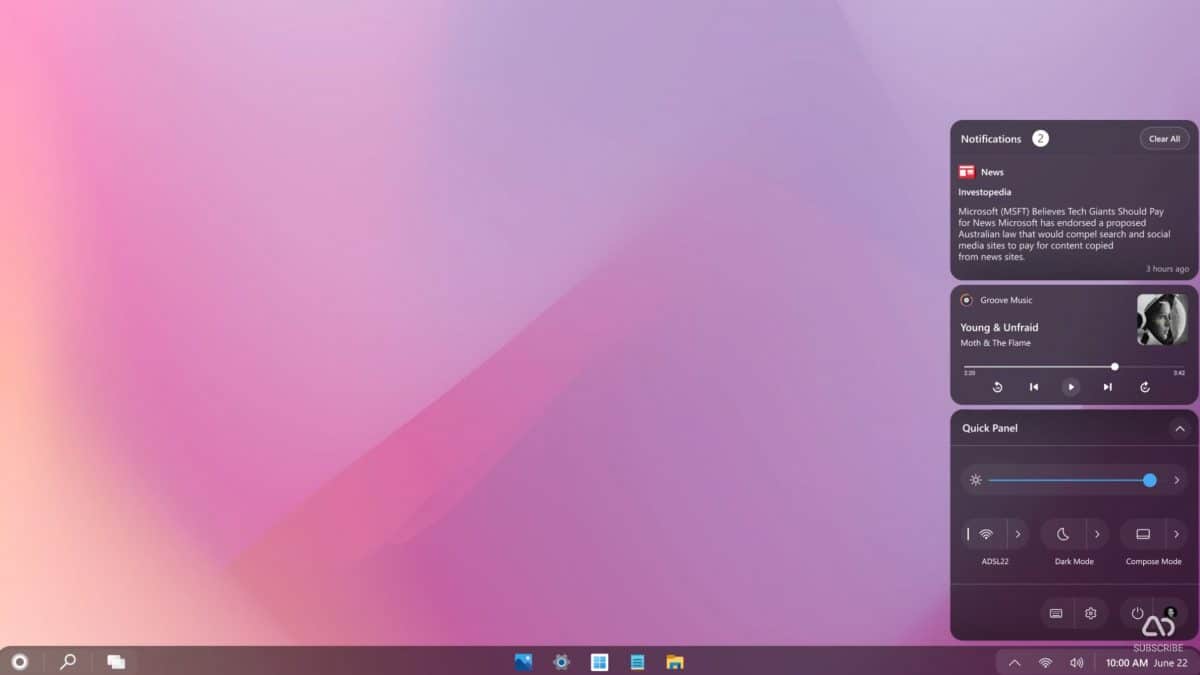Open Search from the taskbar

pos(68,662)
